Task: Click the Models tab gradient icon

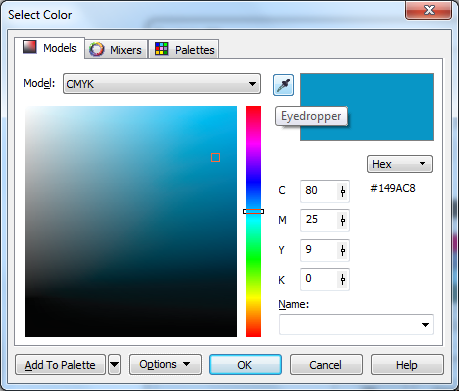Action: [29, 47]
